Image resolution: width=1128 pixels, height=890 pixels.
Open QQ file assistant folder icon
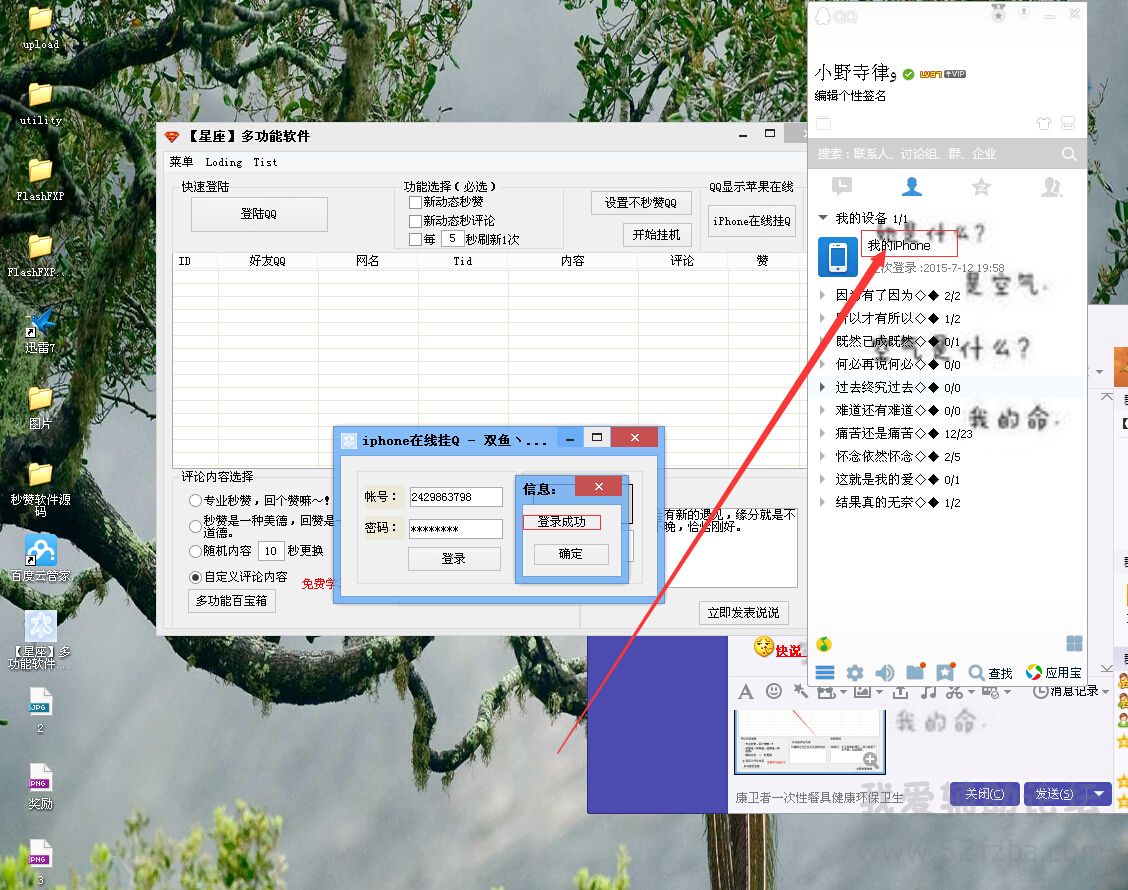point(915,672)
